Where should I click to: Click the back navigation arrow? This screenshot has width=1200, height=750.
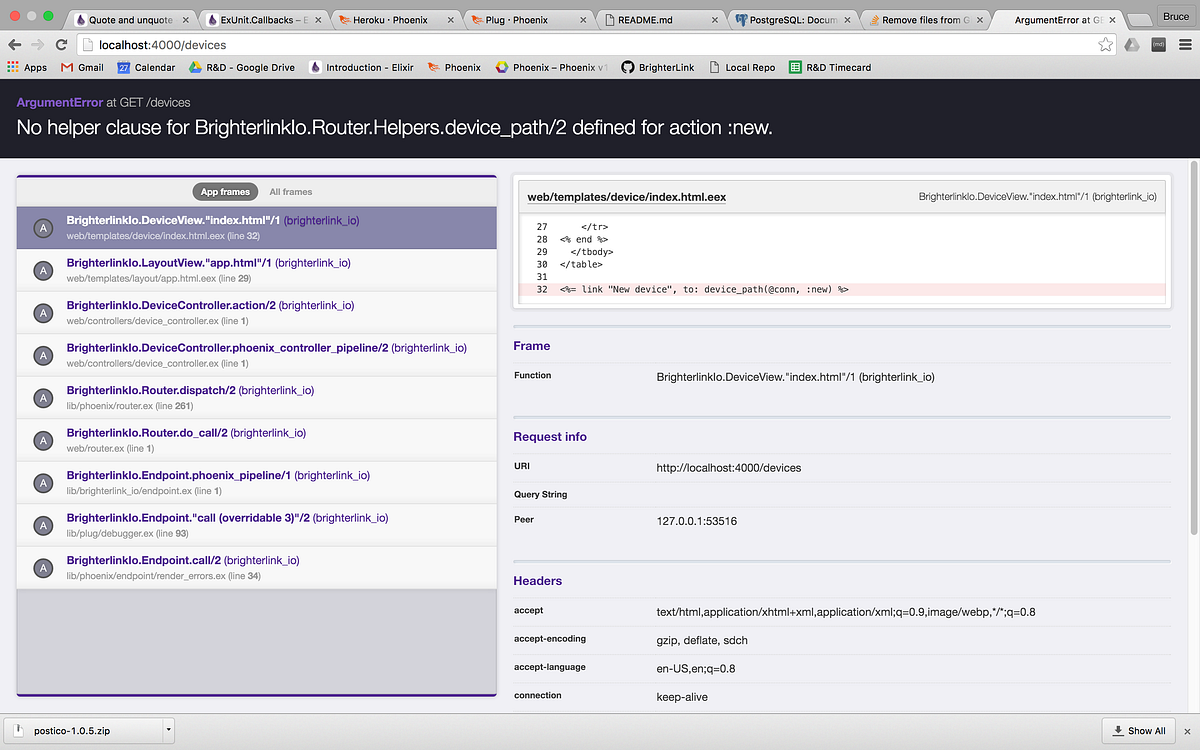(16, 45)
